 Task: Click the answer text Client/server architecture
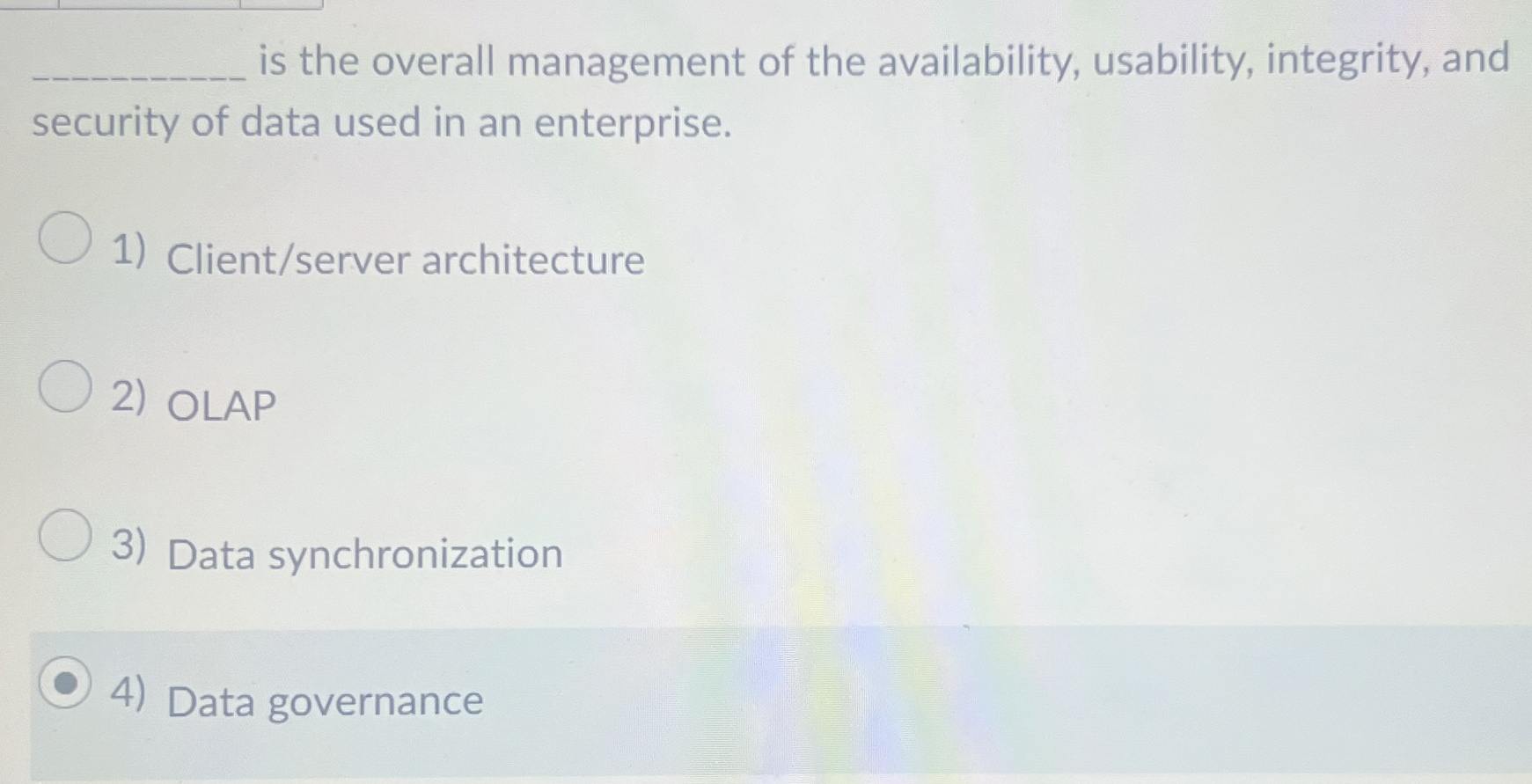coord(405,259)
